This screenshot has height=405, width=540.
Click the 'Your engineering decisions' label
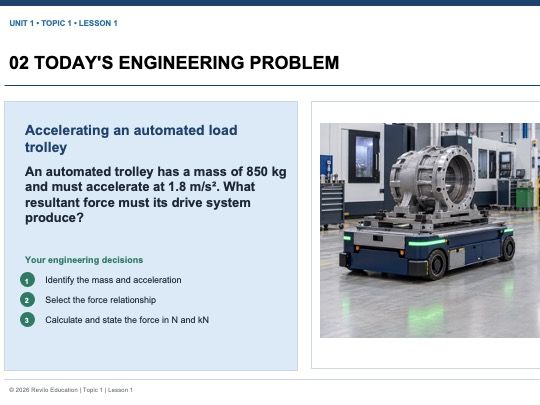pyautogui.click(x=84, y=260)
